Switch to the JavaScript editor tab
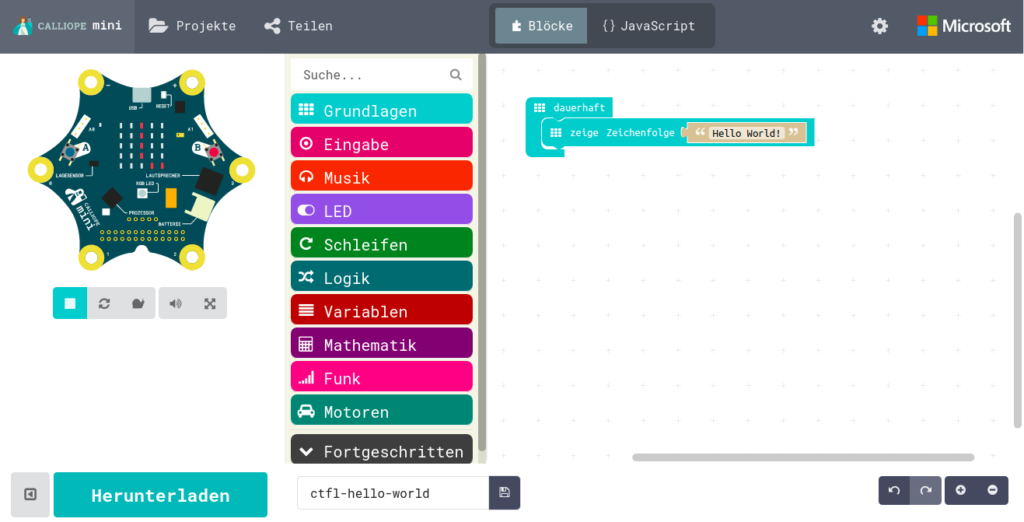 648,26
